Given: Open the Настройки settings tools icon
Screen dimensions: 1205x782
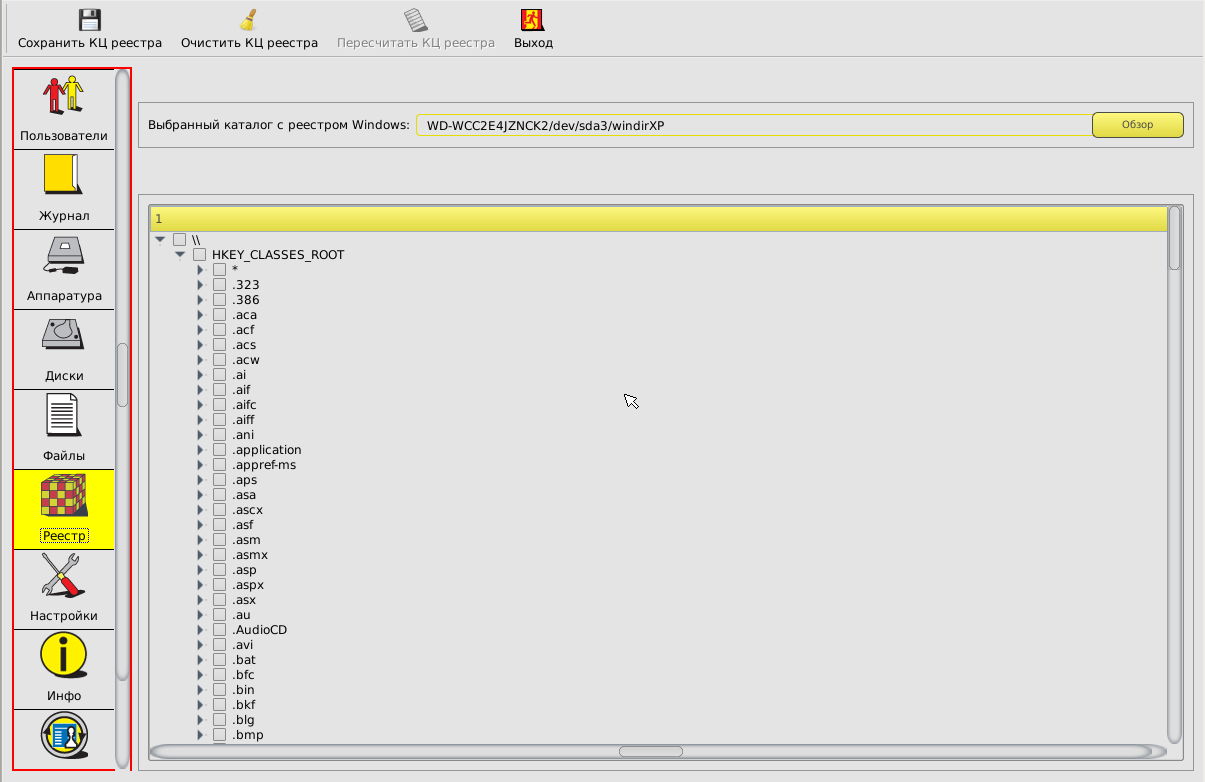Looking at the screenshot, I should point(64,578).
